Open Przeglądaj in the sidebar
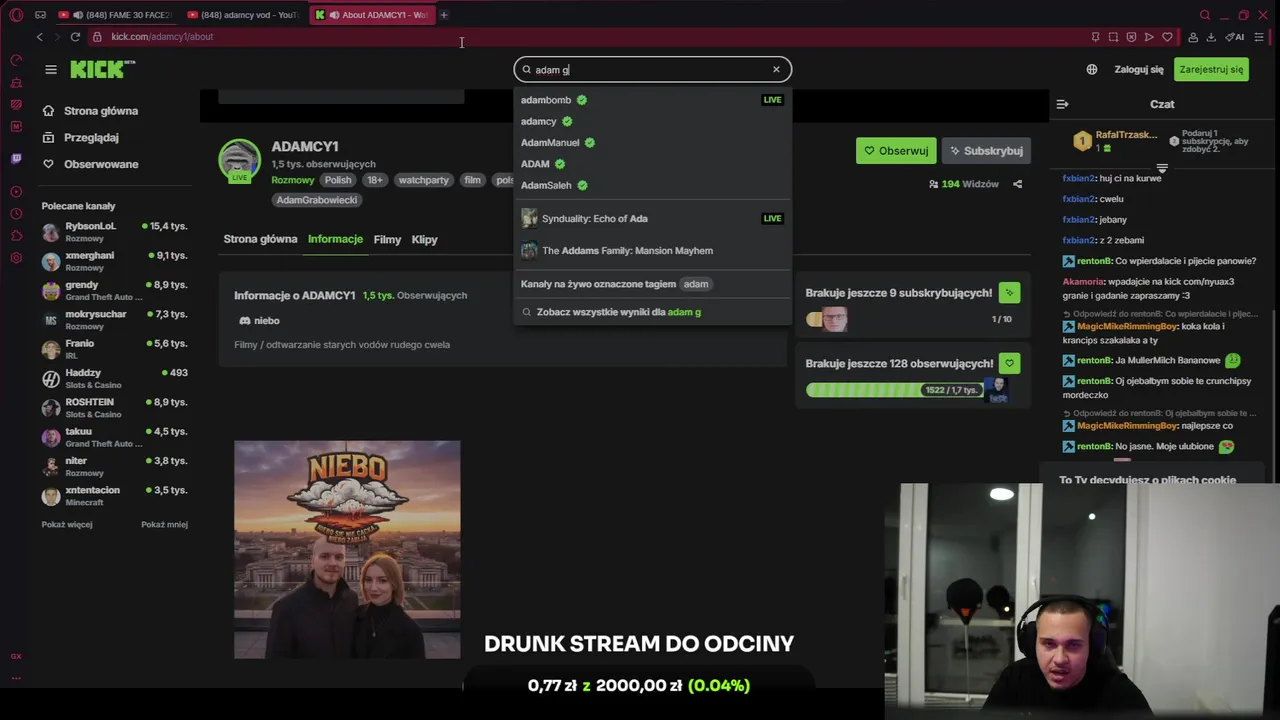The height and width of the screenshot is (720, 1280). click(91, 137)
